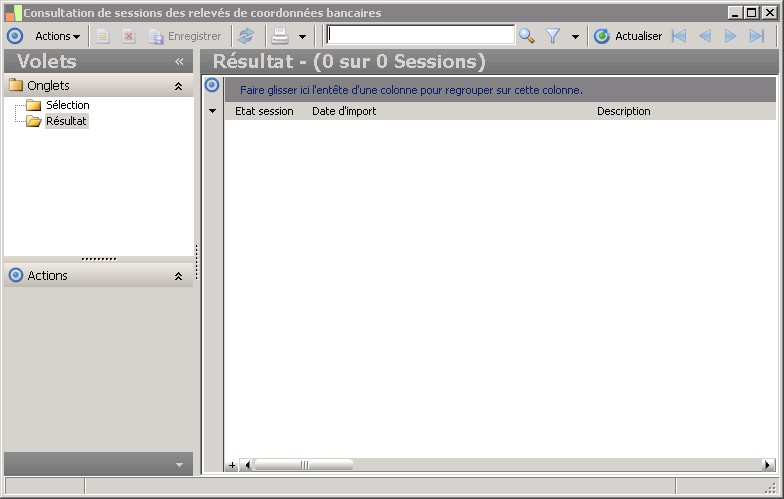
Task: Click the Description column header
Action: [x=624, y=111]
